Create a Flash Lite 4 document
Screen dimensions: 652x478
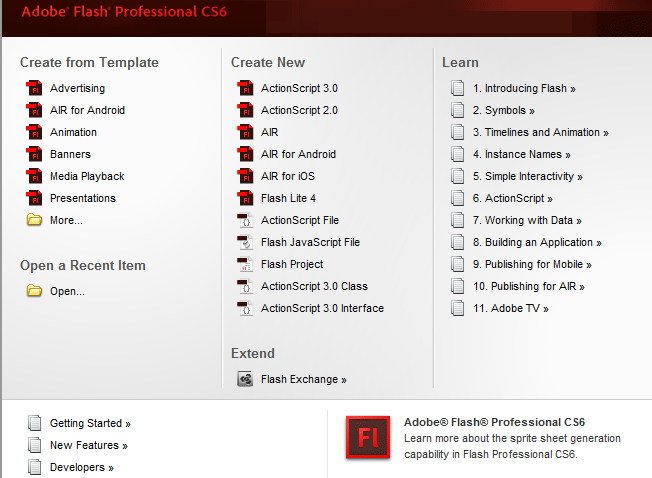(288, 198)
